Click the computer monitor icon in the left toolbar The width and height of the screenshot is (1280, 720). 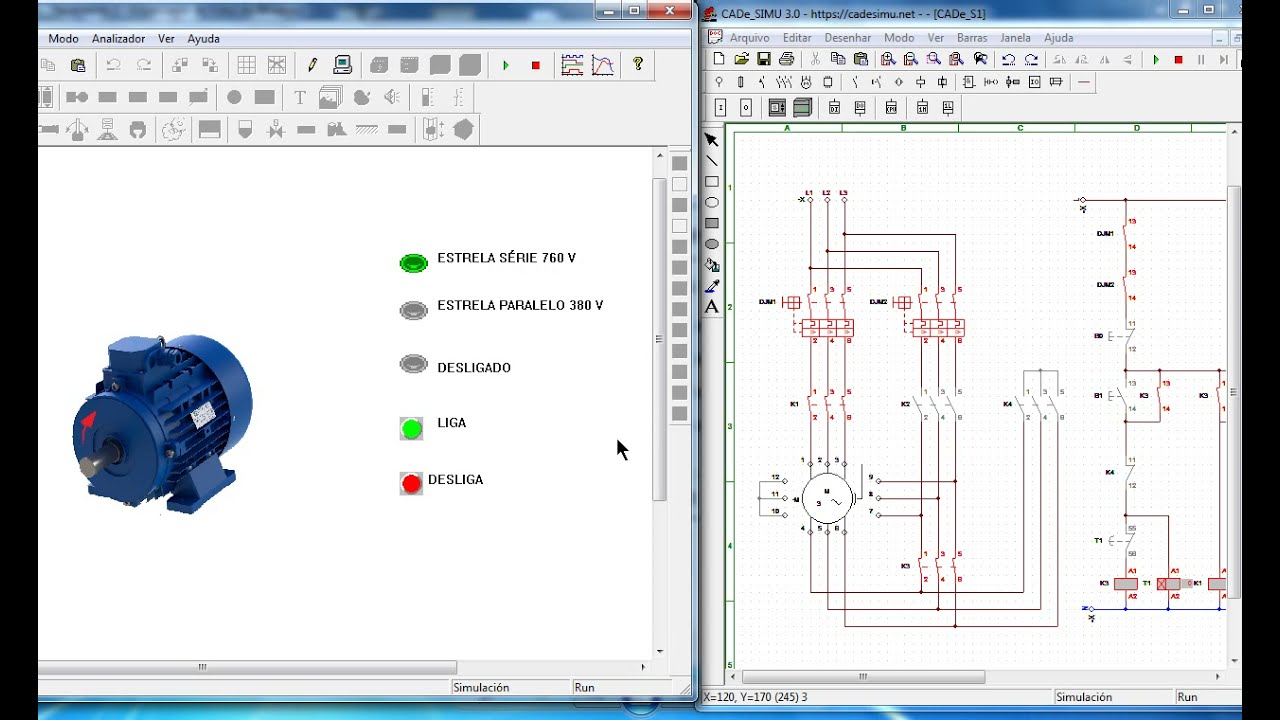point(343,65)
